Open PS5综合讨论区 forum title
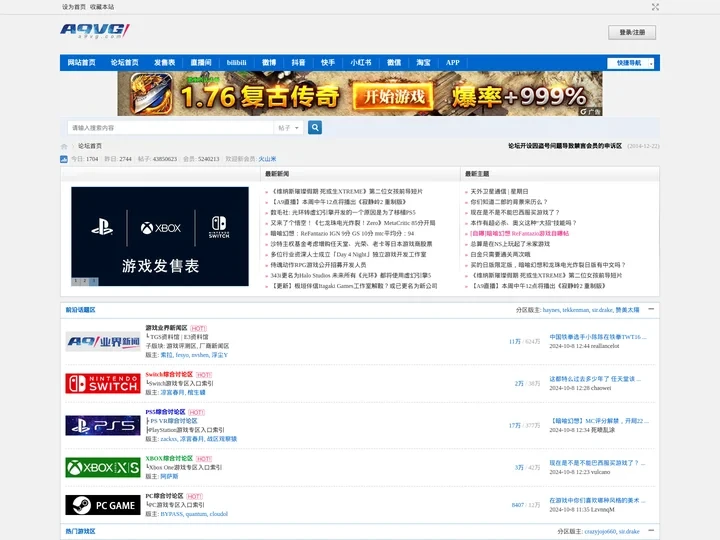The width and height of the screenshot is (720, 540). coord(165,412)
